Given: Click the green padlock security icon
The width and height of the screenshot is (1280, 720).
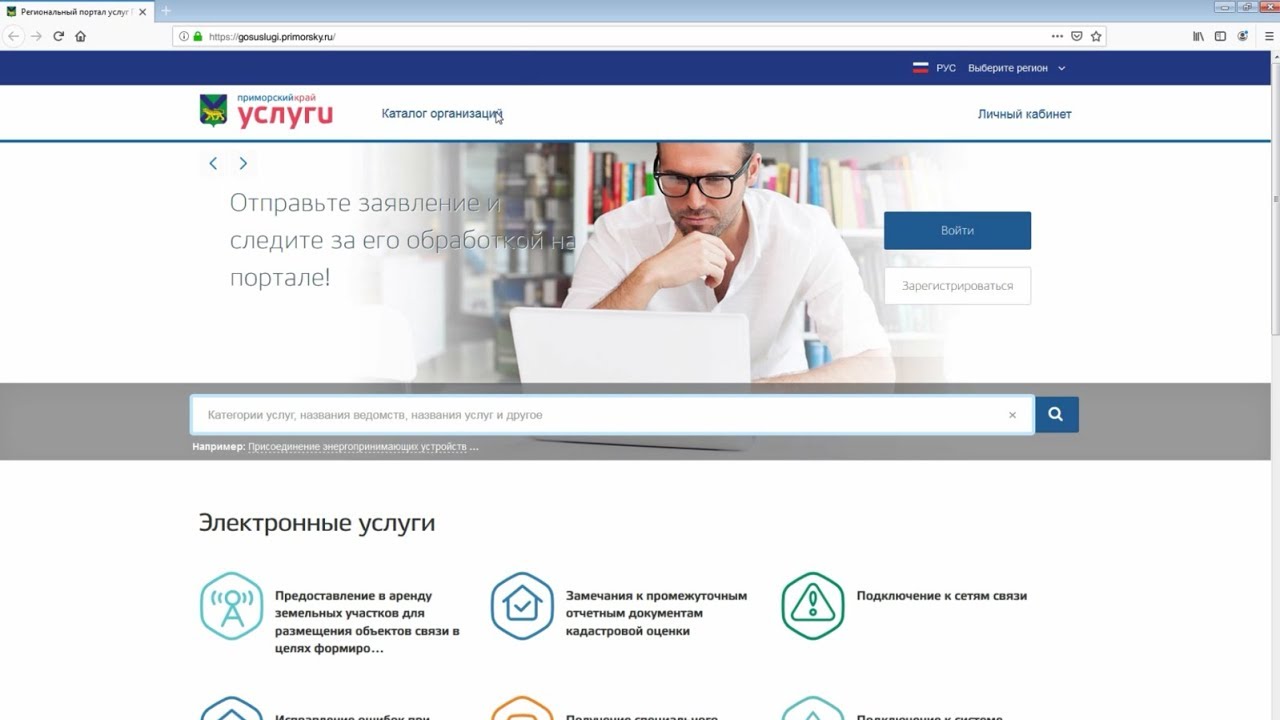Looking at the screenshot, I should pyautogui.click(x=197, y=36).
